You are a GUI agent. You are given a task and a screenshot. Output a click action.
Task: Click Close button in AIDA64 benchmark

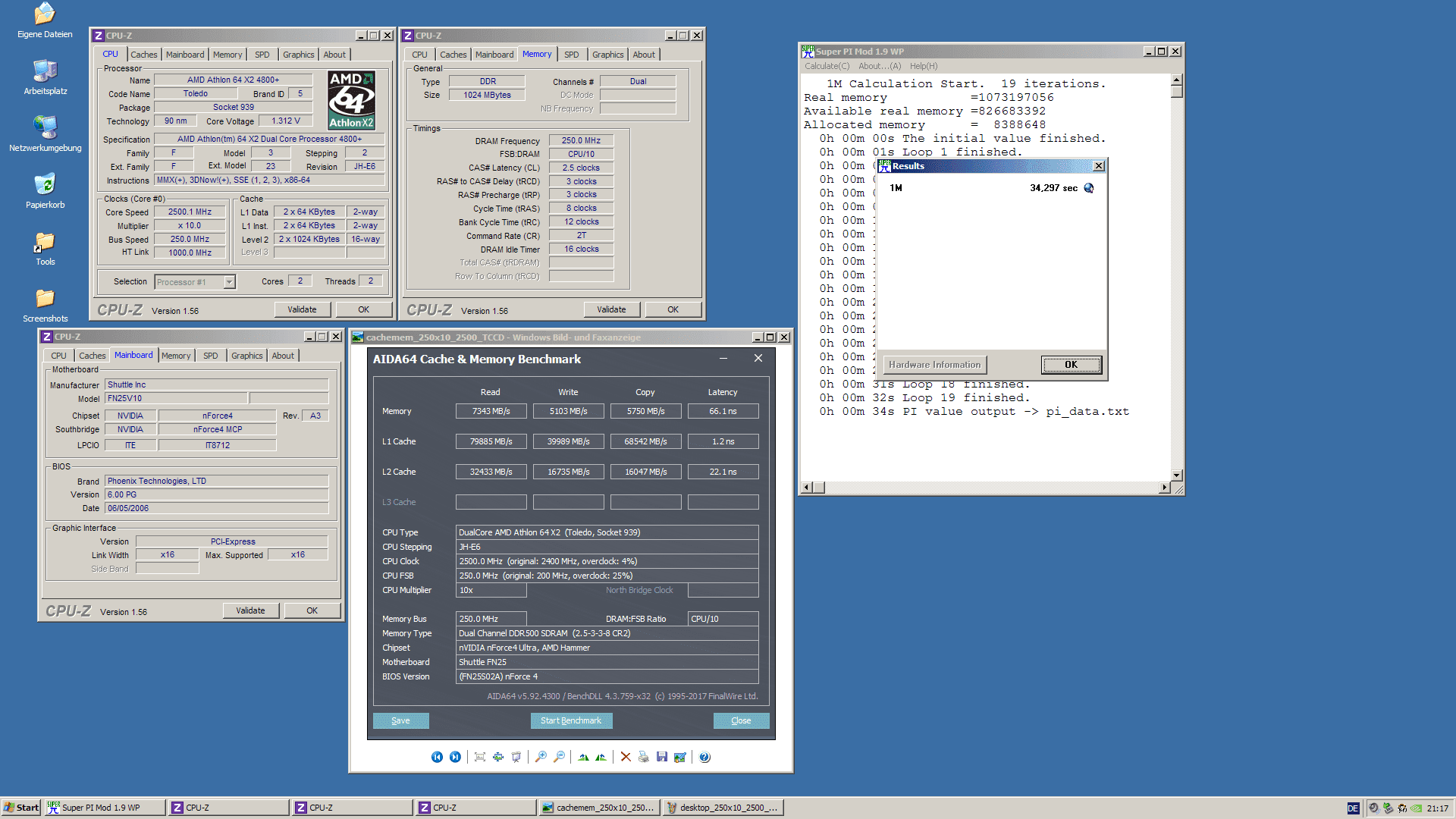pyautogui.click(x=741, y=721)
